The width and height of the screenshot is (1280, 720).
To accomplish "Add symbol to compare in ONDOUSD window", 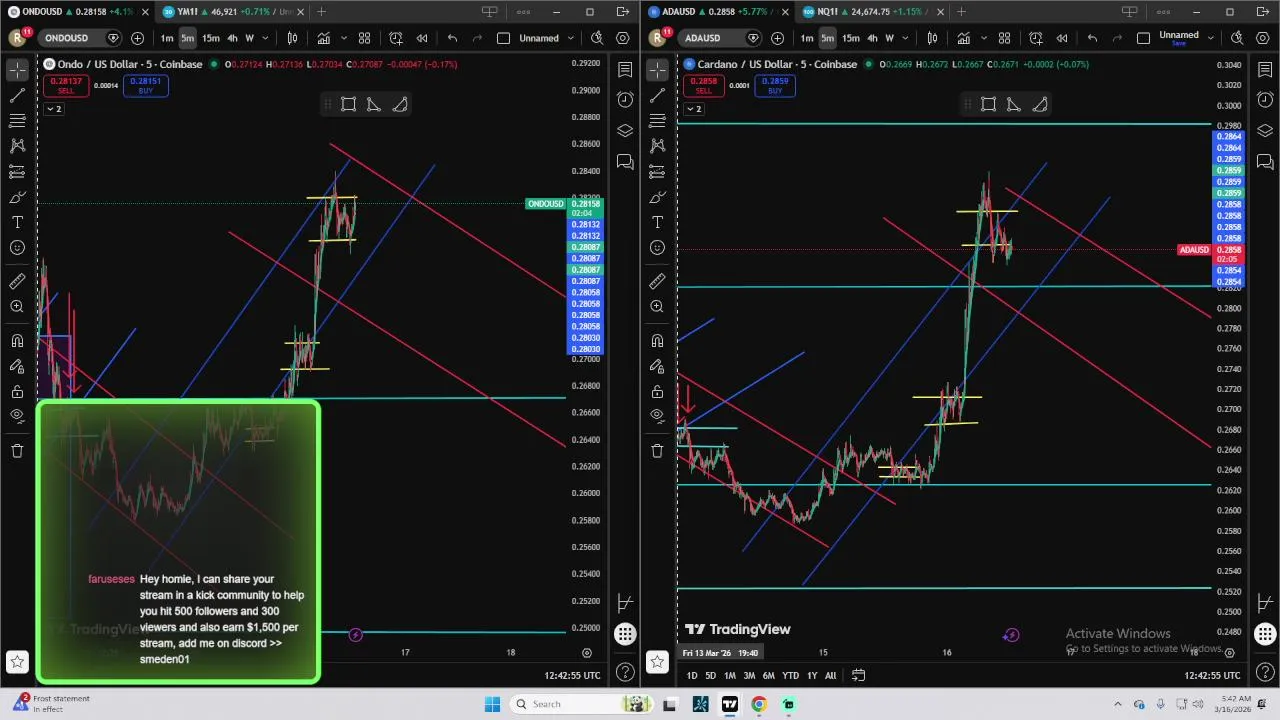I will point(137,38).
